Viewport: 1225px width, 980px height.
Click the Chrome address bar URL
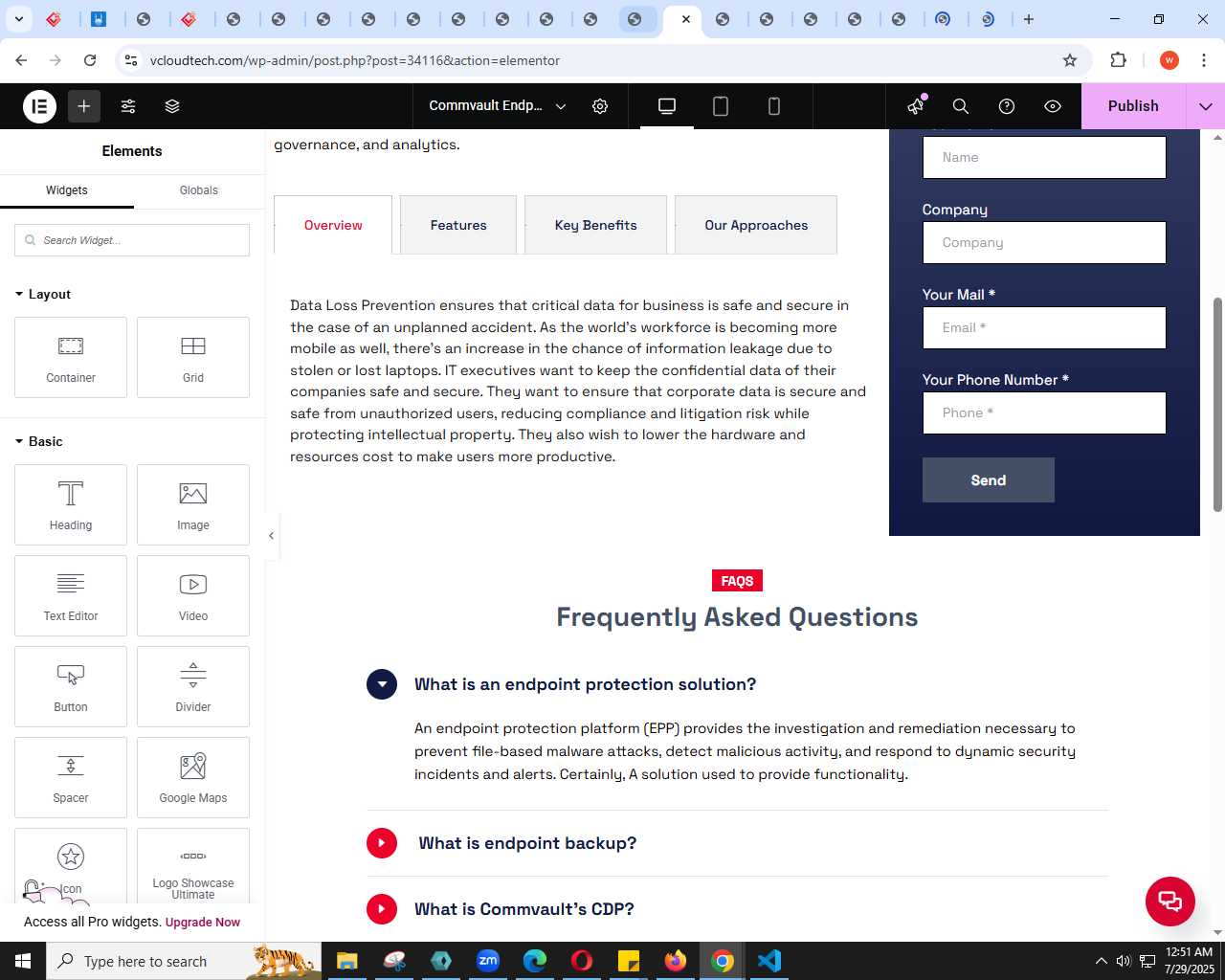tap(355, 60)
